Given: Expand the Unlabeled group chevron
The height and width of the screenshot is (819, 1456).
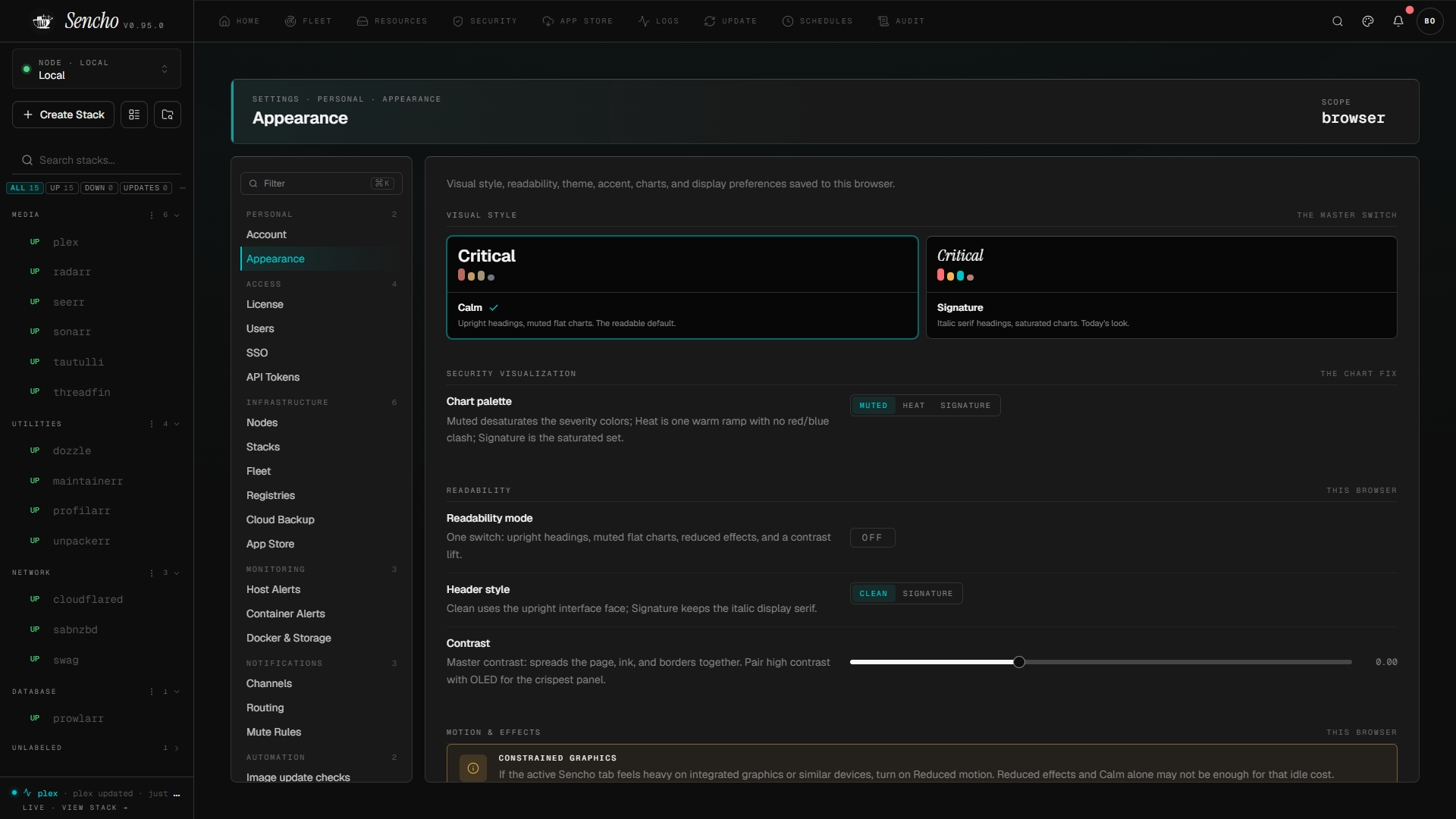Looking at the screenshot, I should 177,748.
